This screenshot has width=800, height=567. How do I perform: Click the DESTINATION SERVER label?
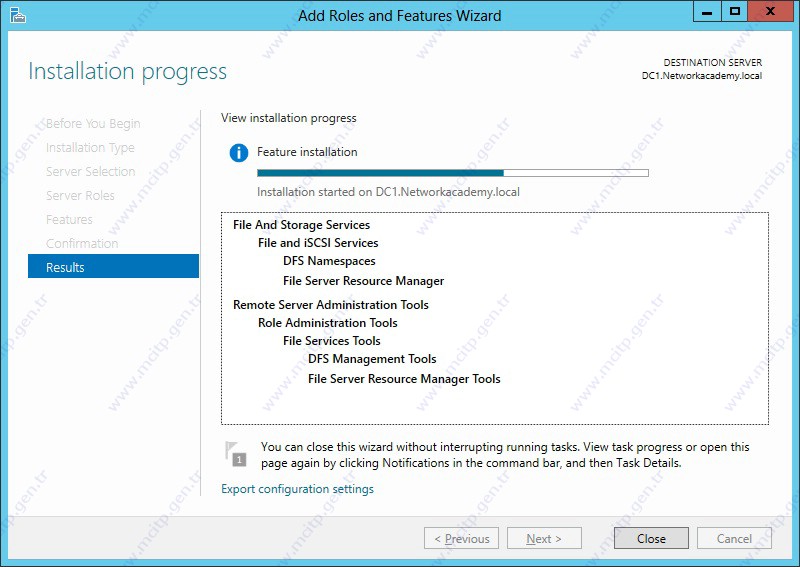(x=712, y=62)
